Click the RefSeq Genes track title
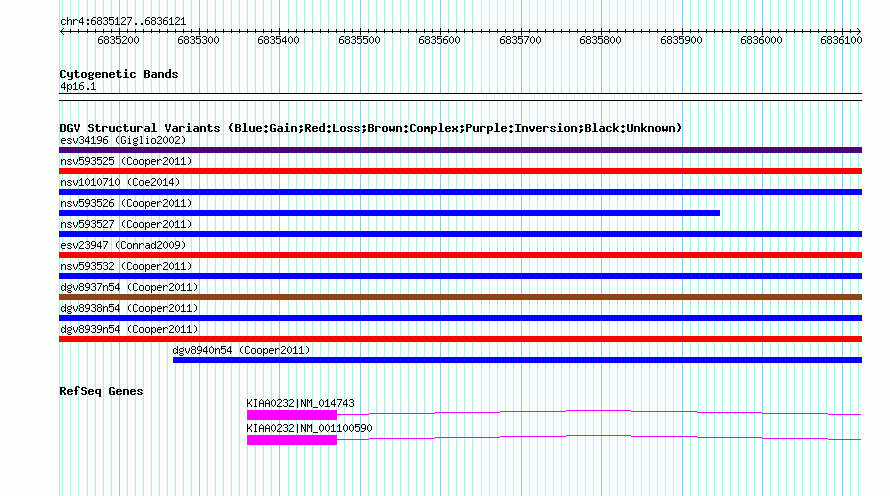Viewport: 890px width, 496px height. coord(101,391)
